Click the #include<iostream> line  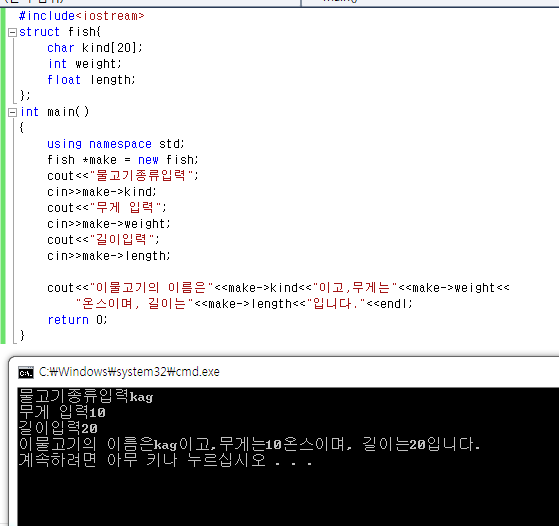point(82,16)
